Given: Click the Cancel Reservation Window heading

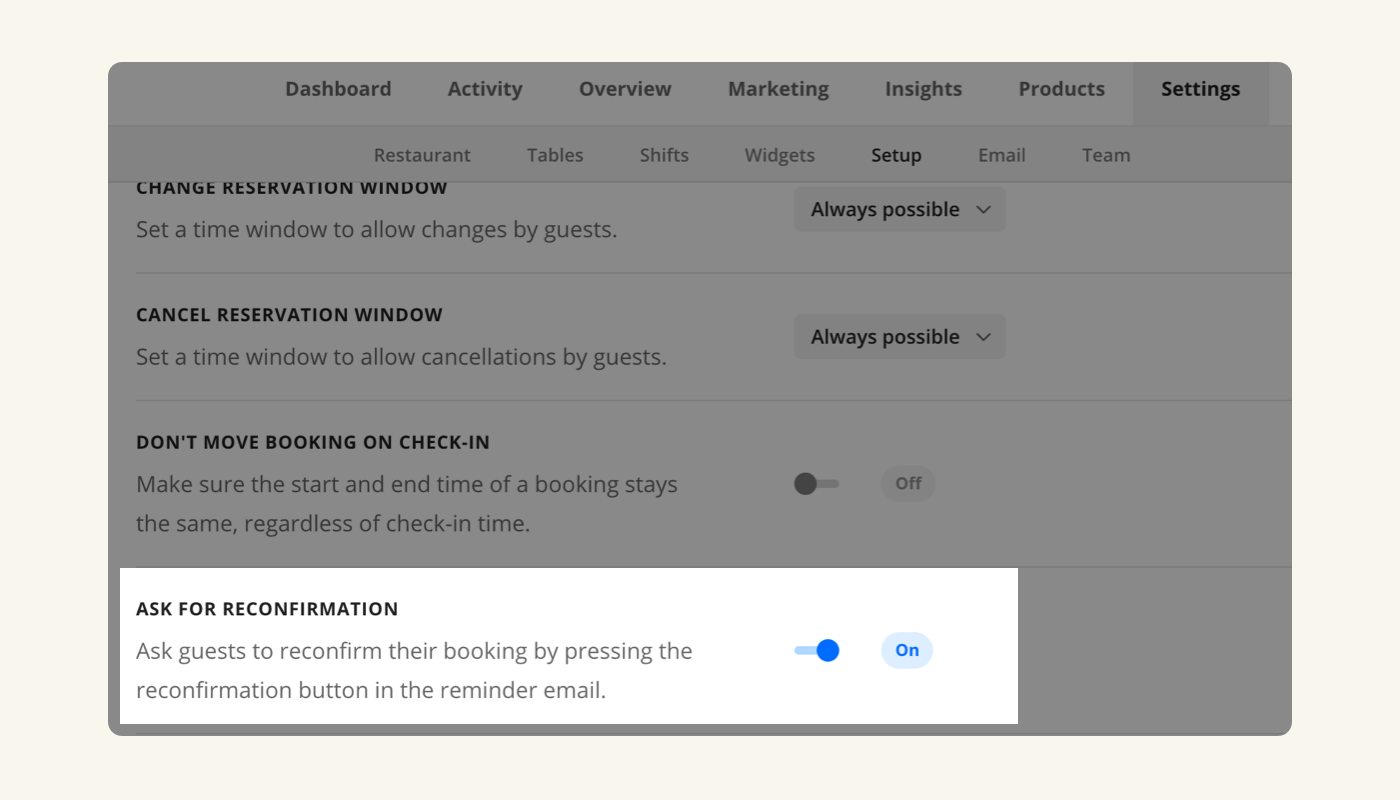Looking at the screenshot, I should point(289,315).
